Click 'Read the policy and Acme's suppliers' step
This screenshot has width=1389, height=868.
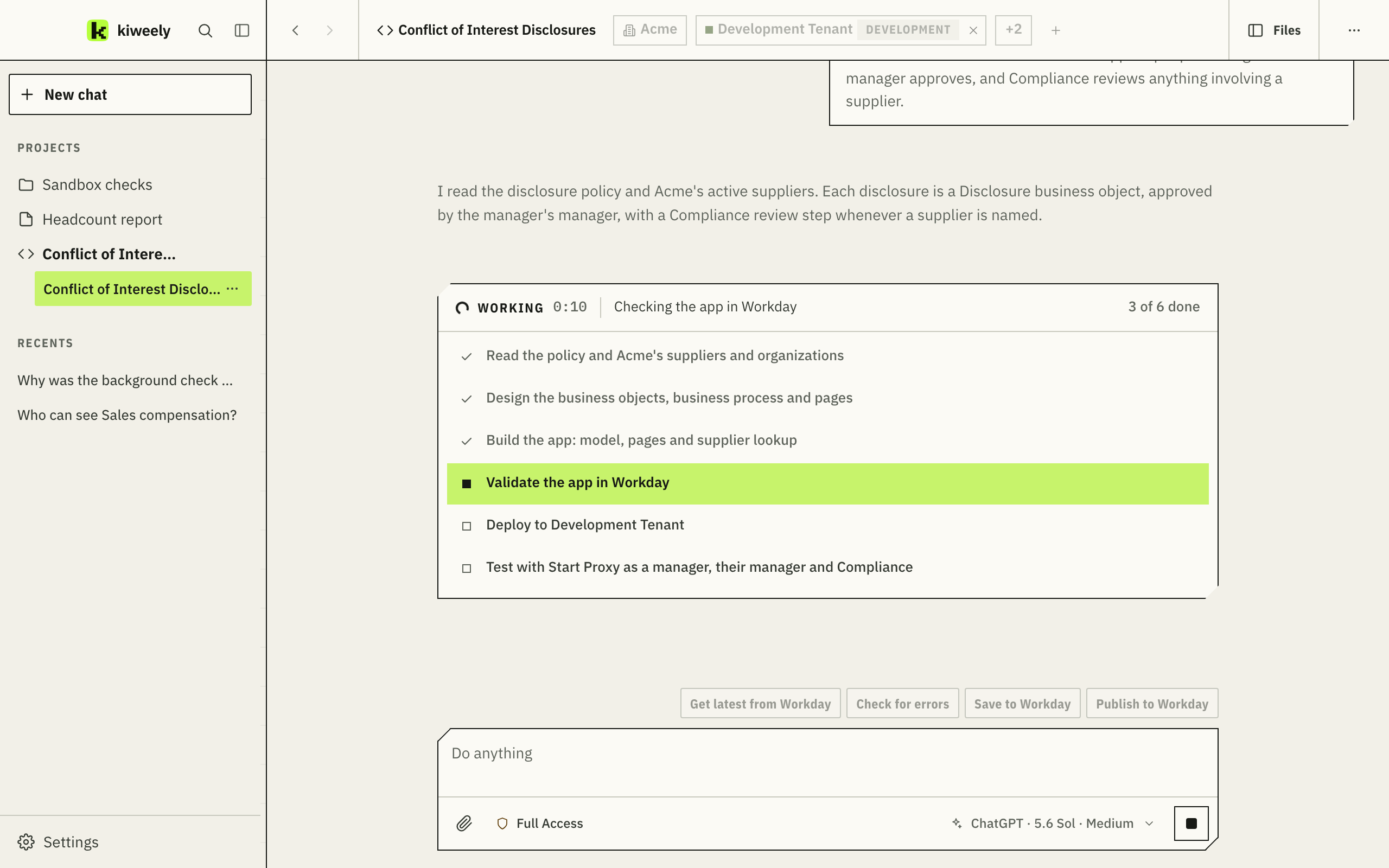[827, 356]
